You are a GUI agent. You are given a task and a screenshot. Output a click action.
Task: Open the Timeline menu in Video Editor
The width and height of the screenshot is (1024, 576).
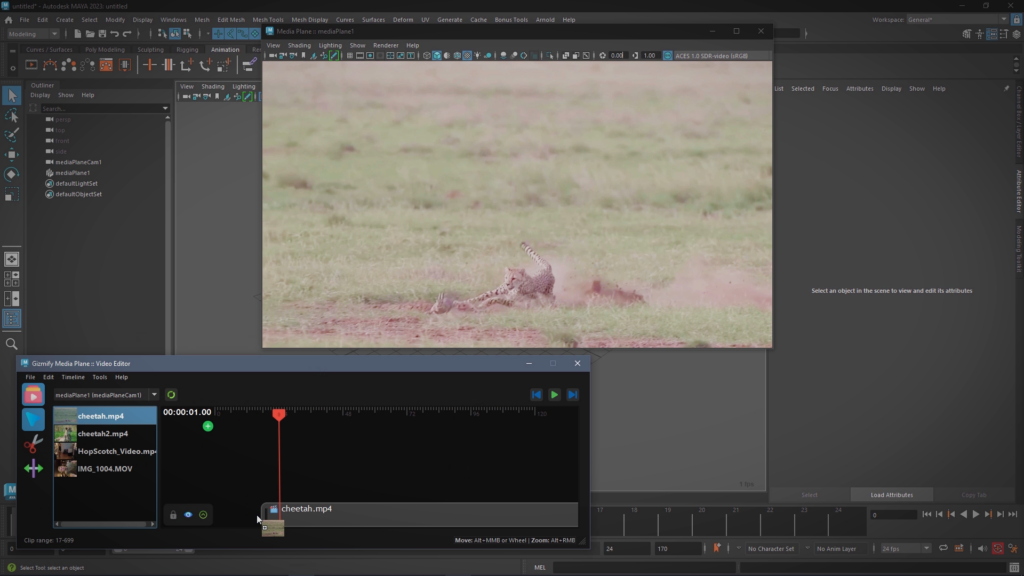73,377
